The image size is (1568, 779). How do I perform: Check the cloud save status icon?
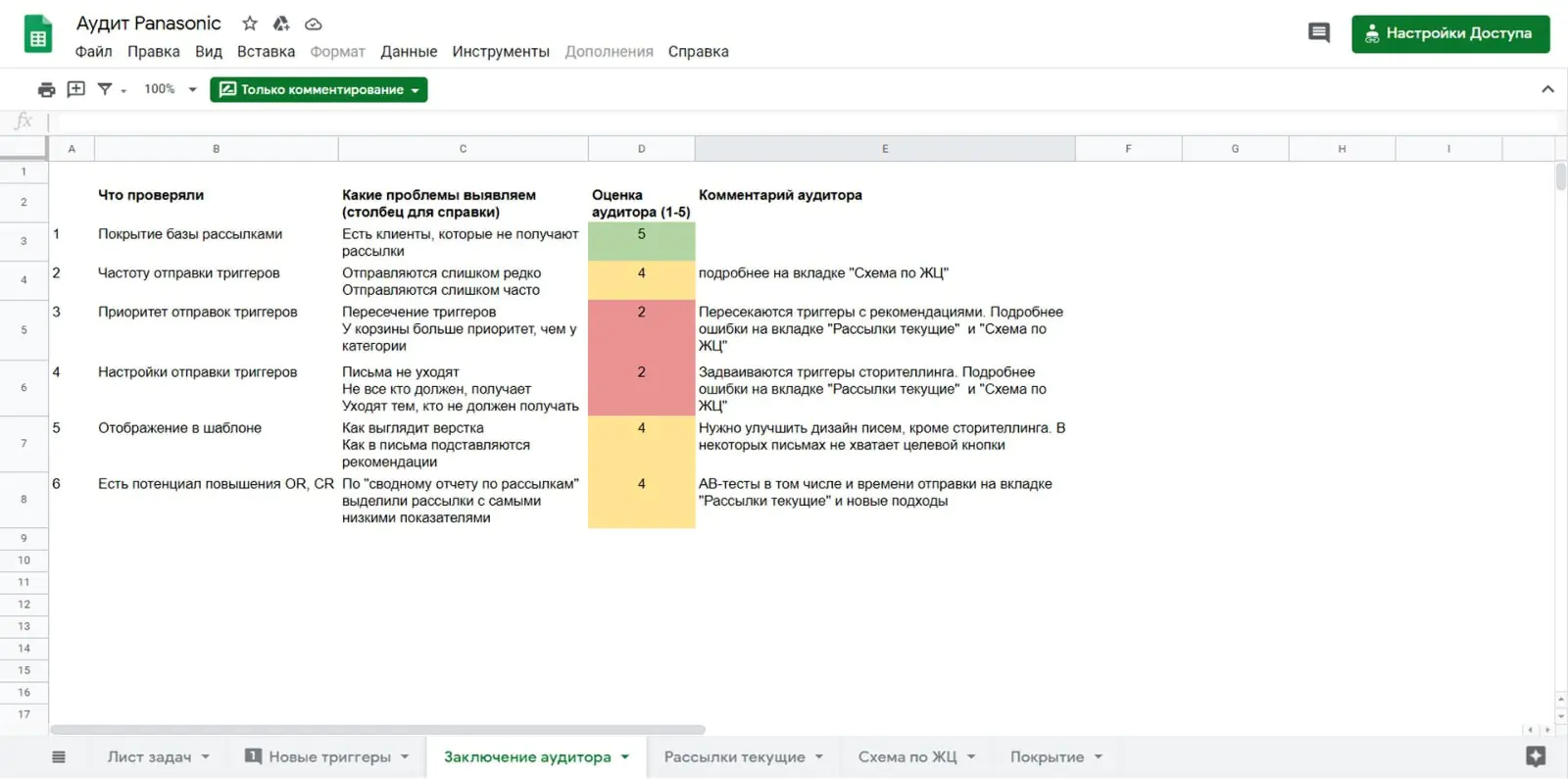pyautogui.click(x=314, y=24)
